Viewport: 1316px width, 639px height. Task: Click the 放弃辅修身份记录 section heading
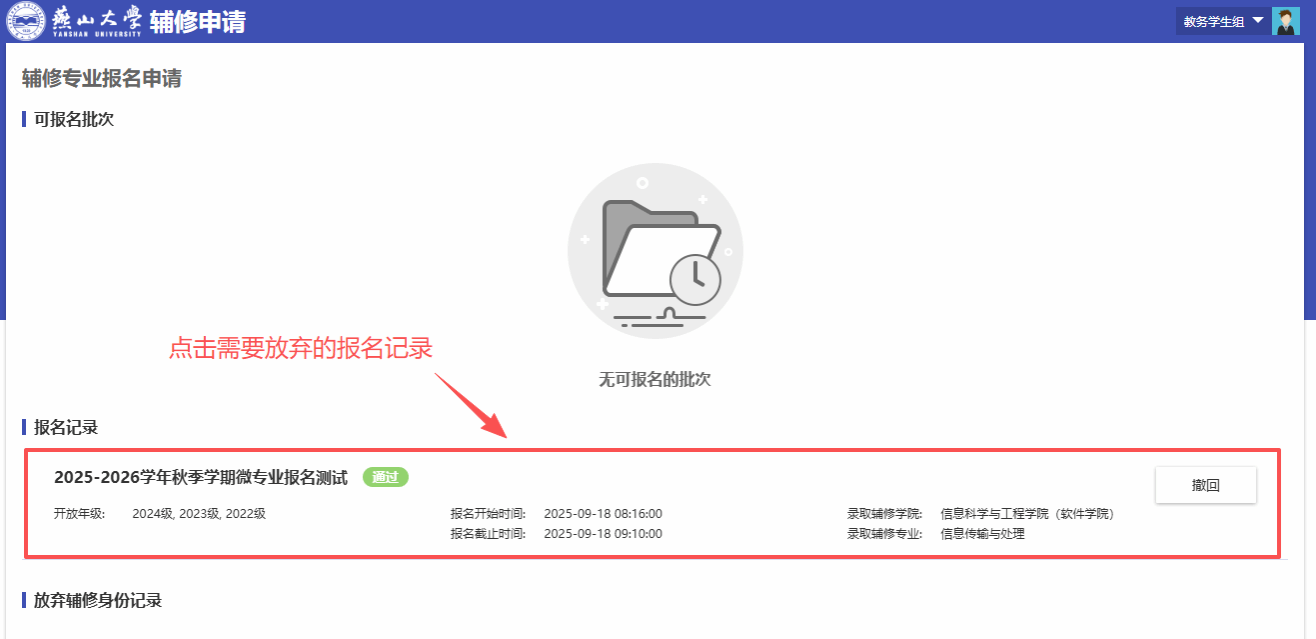(x=97, y=600)
